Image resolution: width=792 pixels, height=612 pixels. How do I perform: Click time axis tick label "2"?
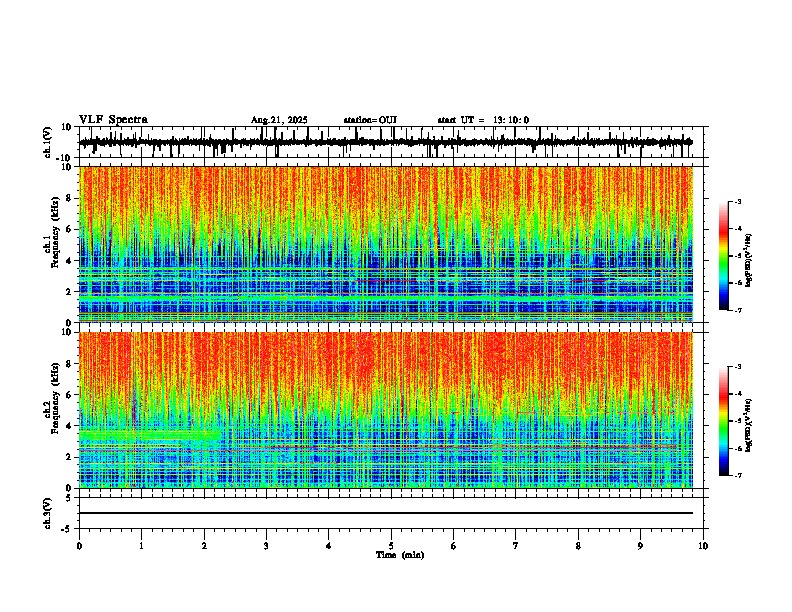click(204, 546)
